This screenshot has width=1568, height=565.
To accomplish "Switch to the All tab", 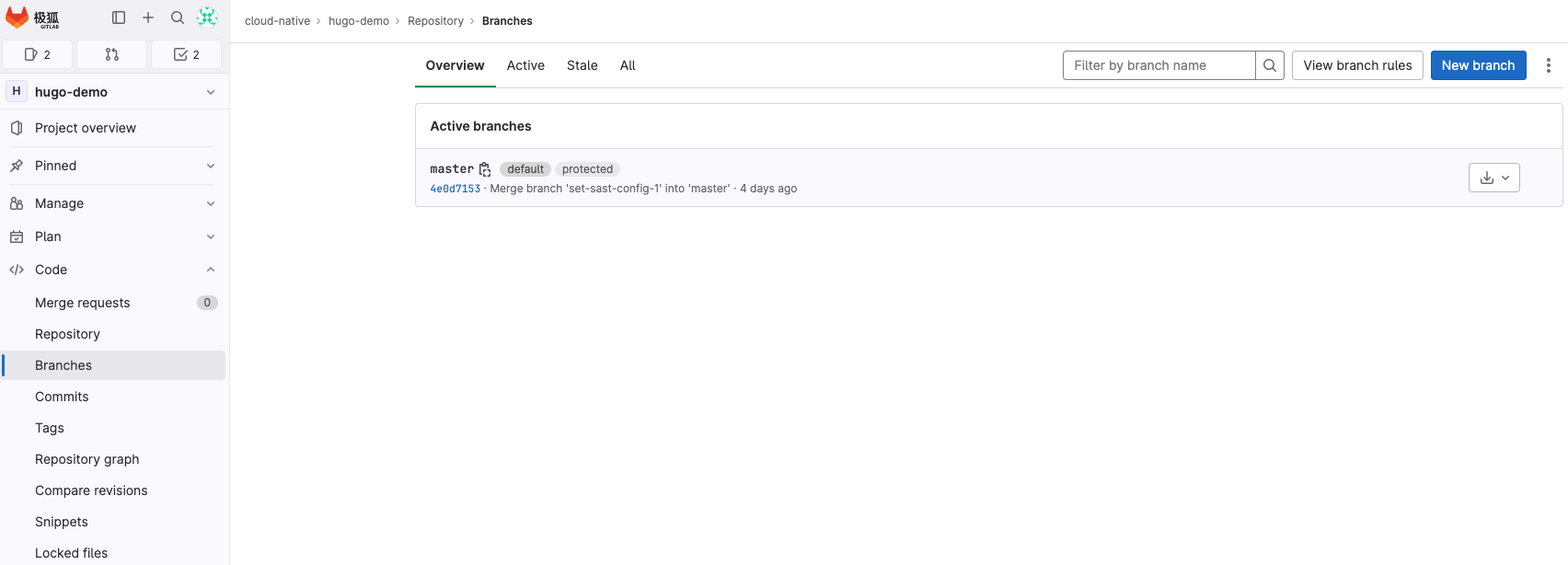I will 628,65.
